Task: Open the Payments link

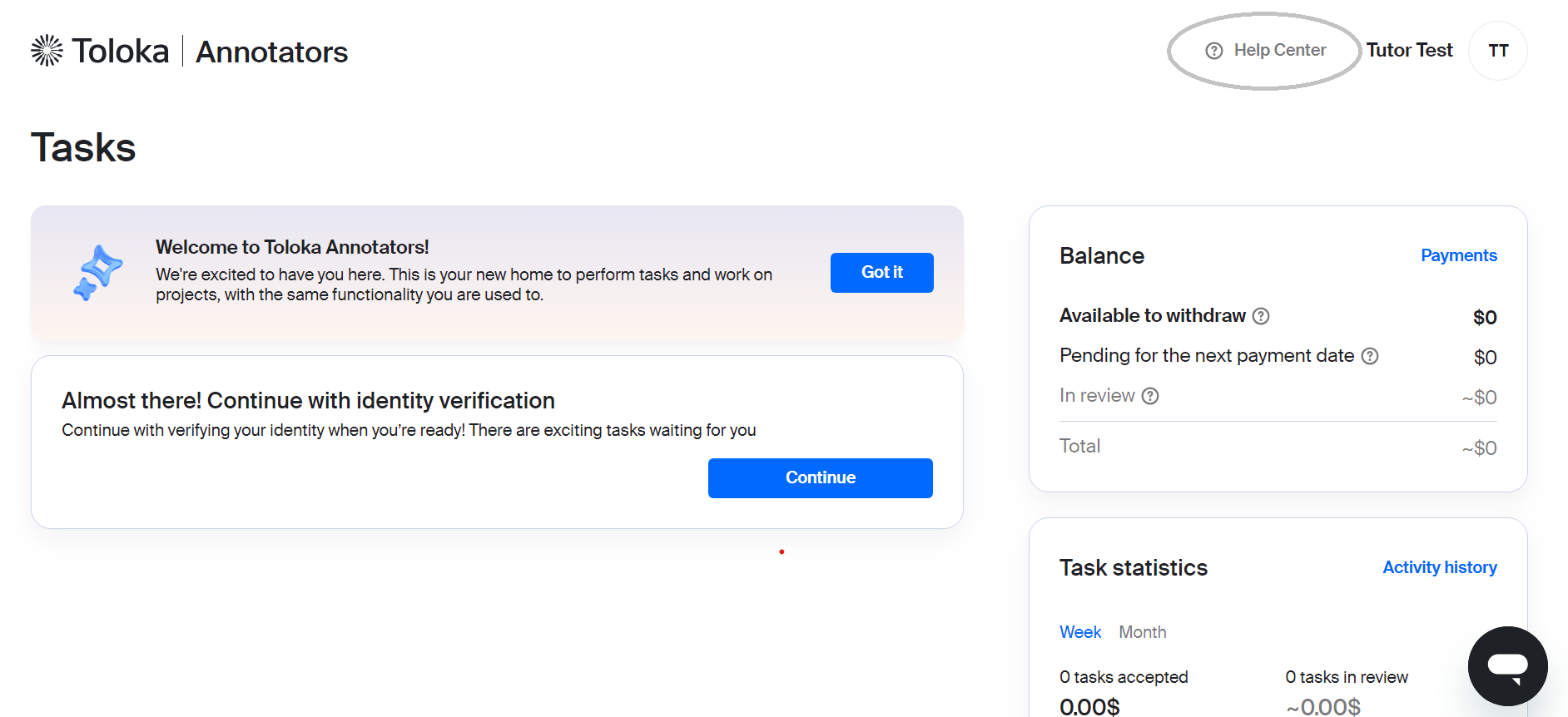Action: 1459,255
